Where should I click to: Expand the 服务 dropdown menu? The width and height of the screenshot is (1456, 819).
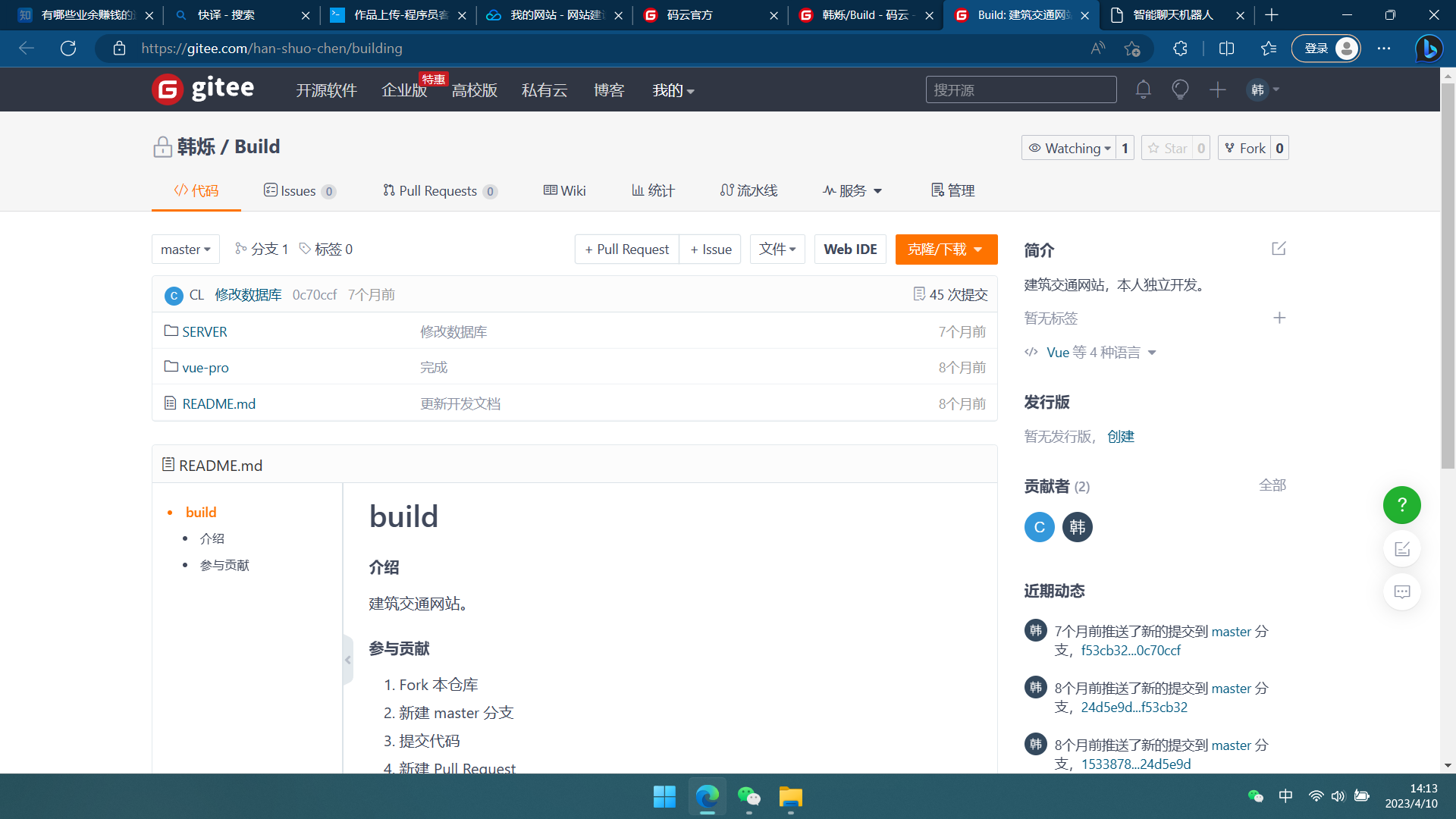(x=851, y=190)
